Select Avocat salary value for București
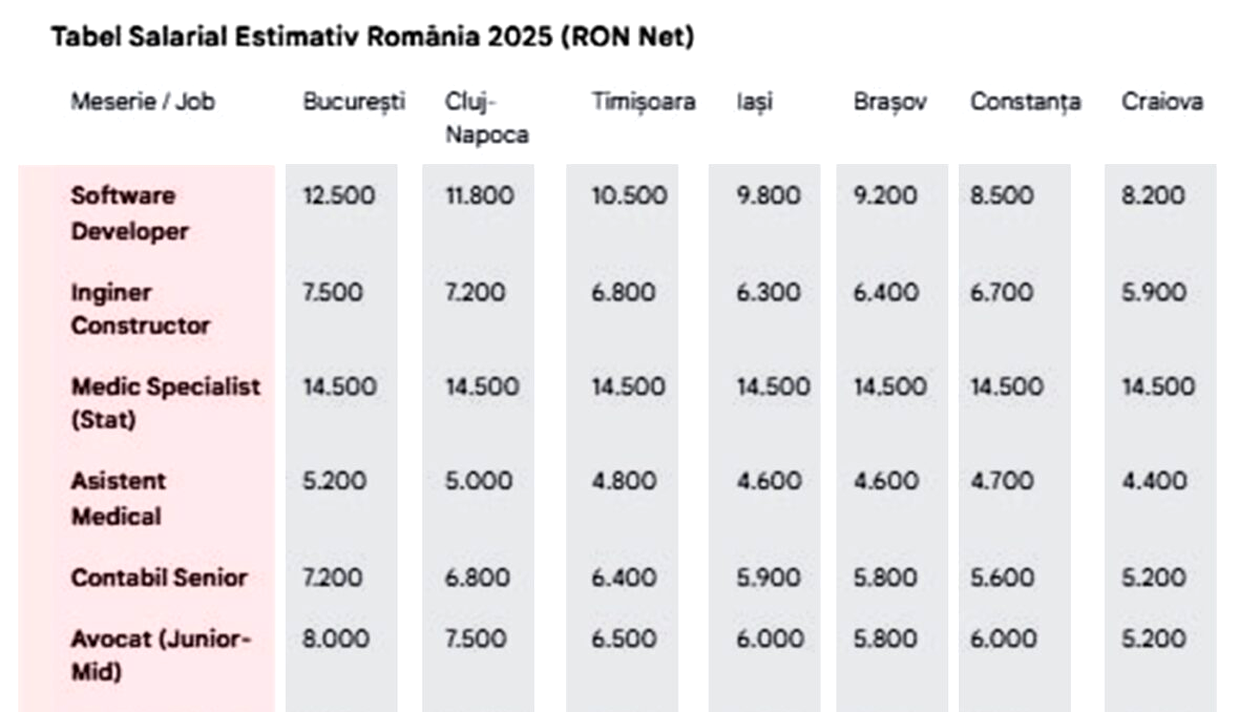Screen dimensions: 1260x712 point(335,639)
